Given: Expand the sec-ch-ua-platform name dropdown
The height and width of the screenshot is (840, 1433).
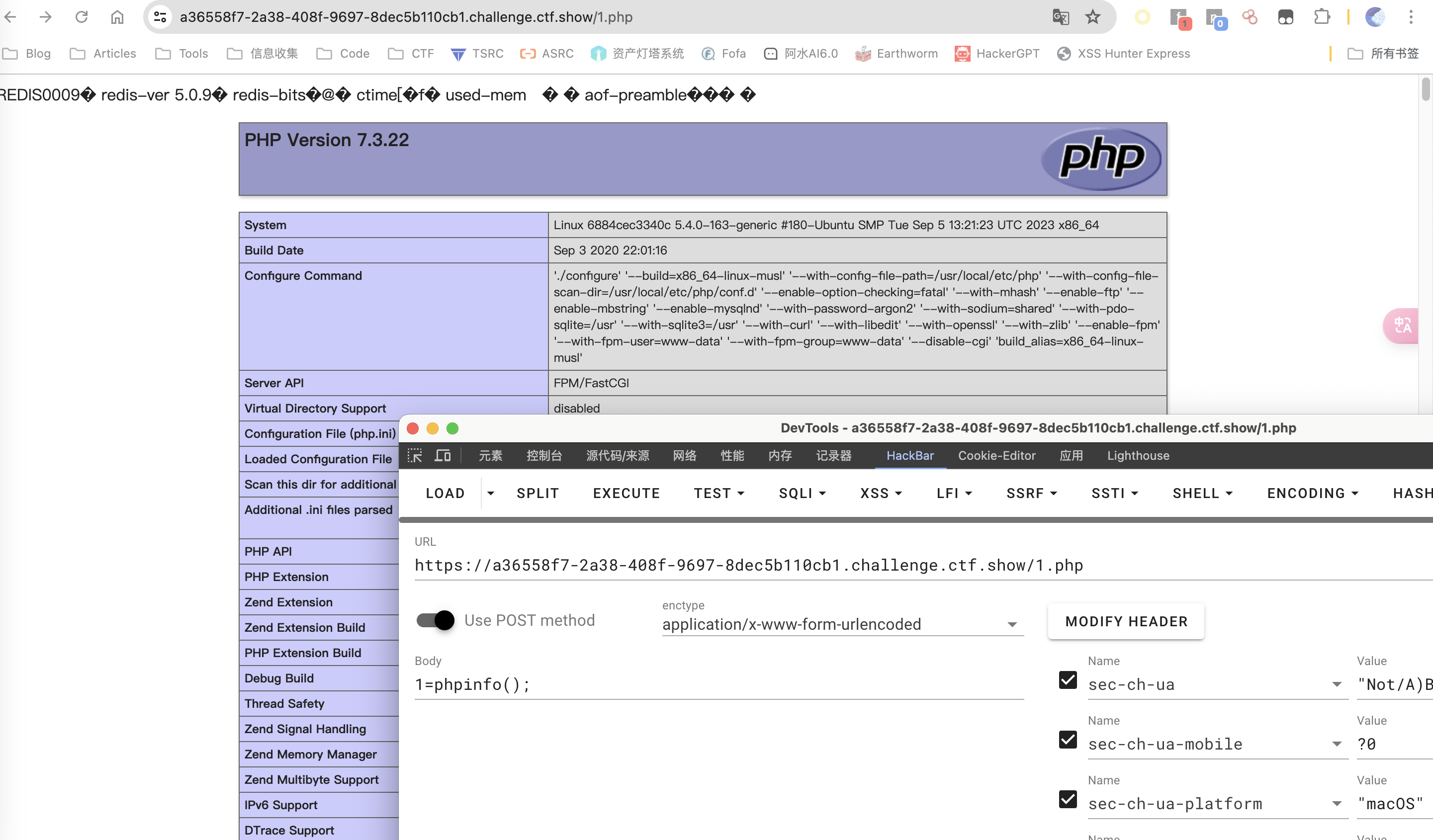Looking at the screenshot, I should coord(1337,804).
